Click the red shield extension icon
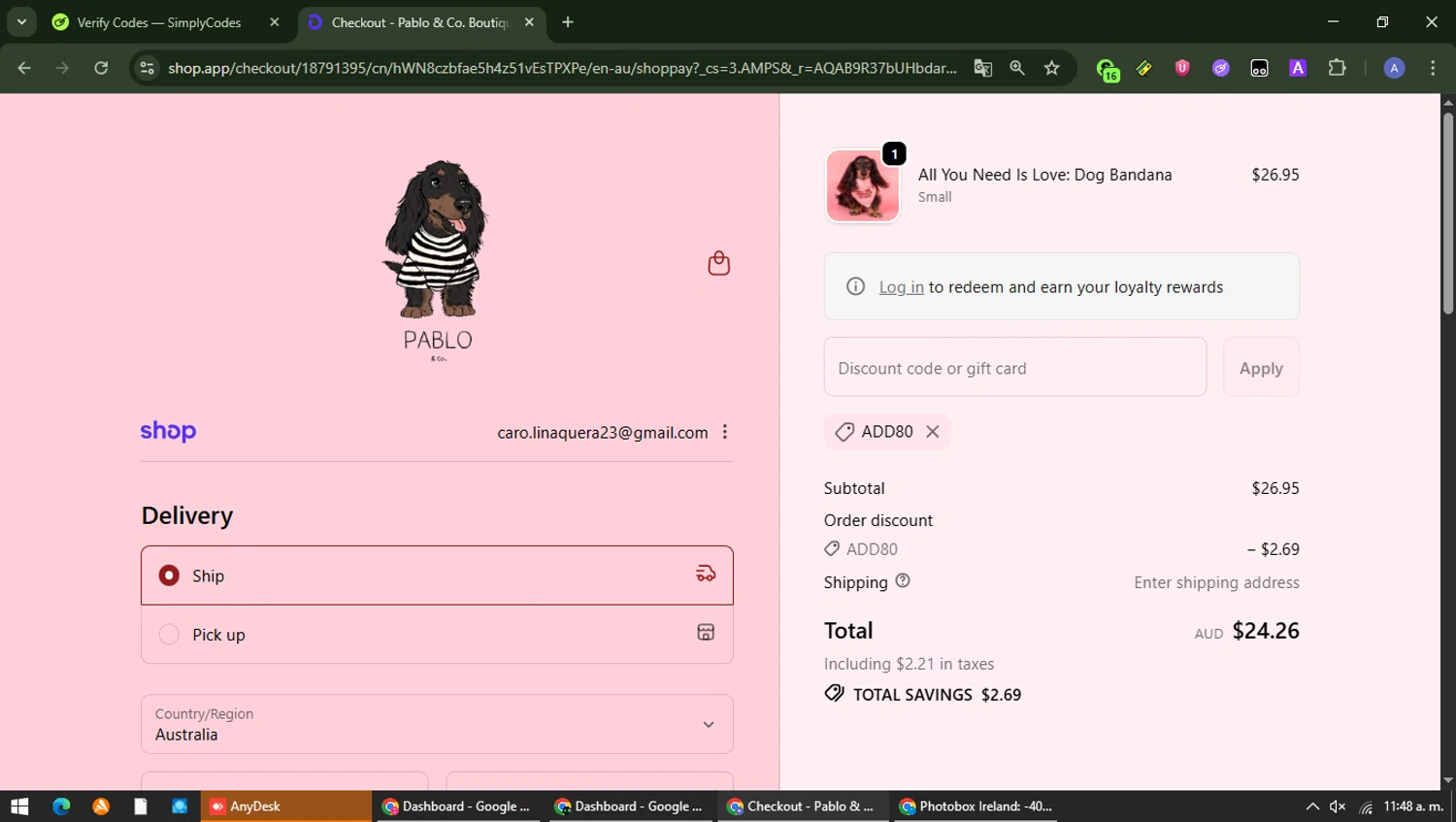Screen dimensions: 1456x822 [1182, 68]
